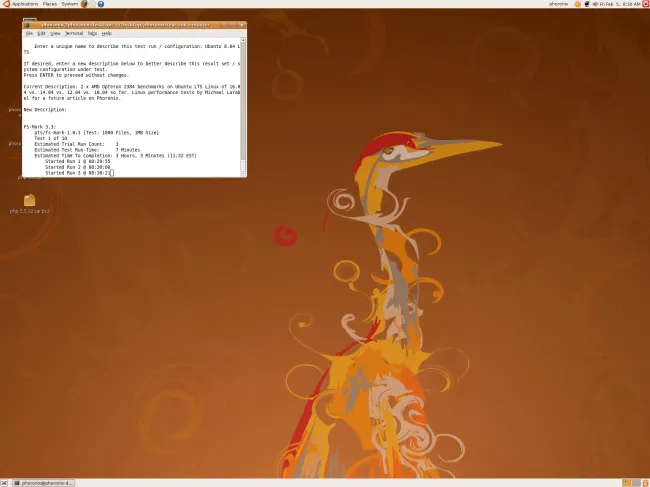Open the terminal File menu
The width and height of the screenshot is (650, 487).
coord(30,33)
